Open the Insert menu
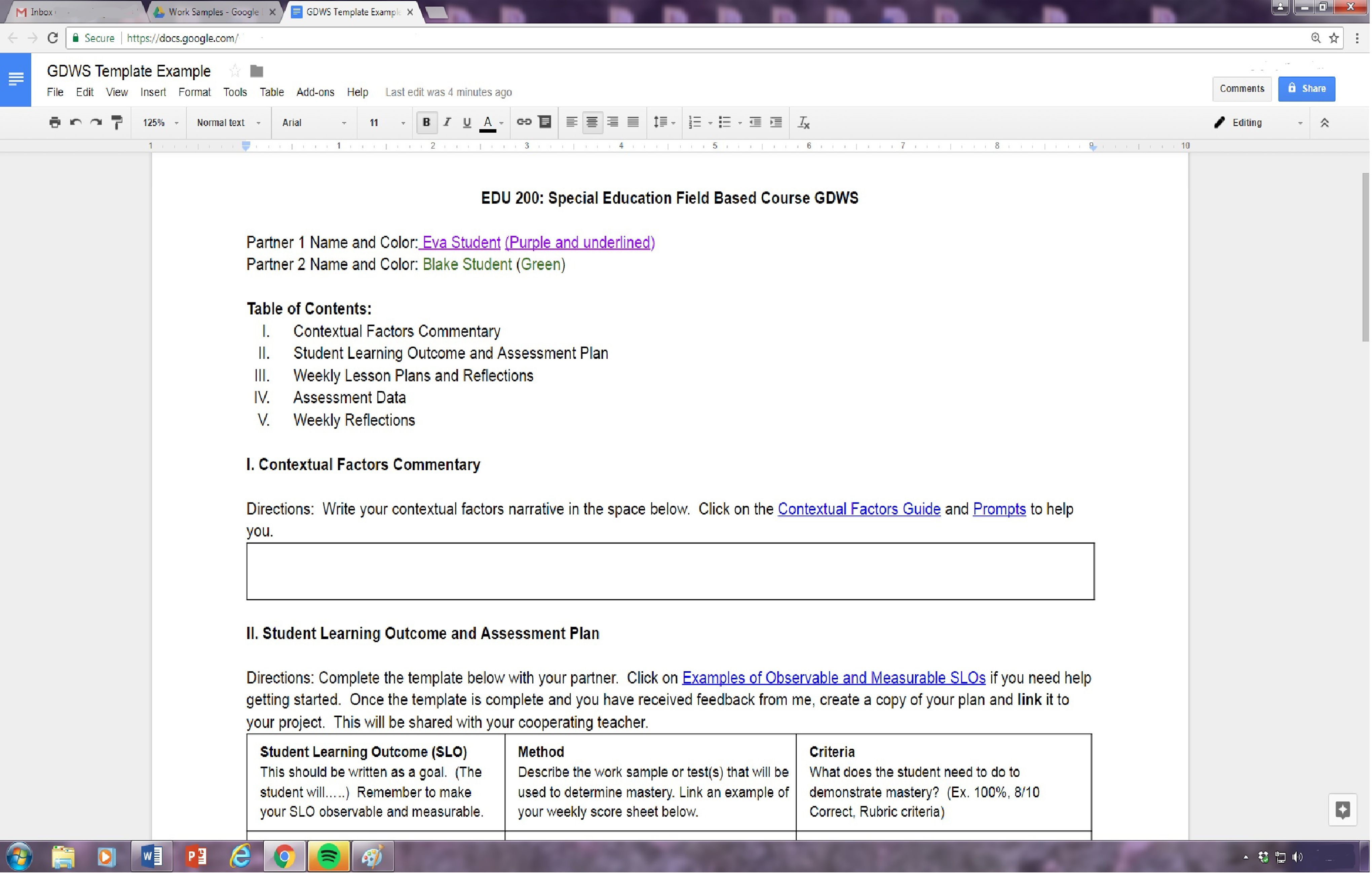Screen dimensions: 1372x873 pos(153,92)
